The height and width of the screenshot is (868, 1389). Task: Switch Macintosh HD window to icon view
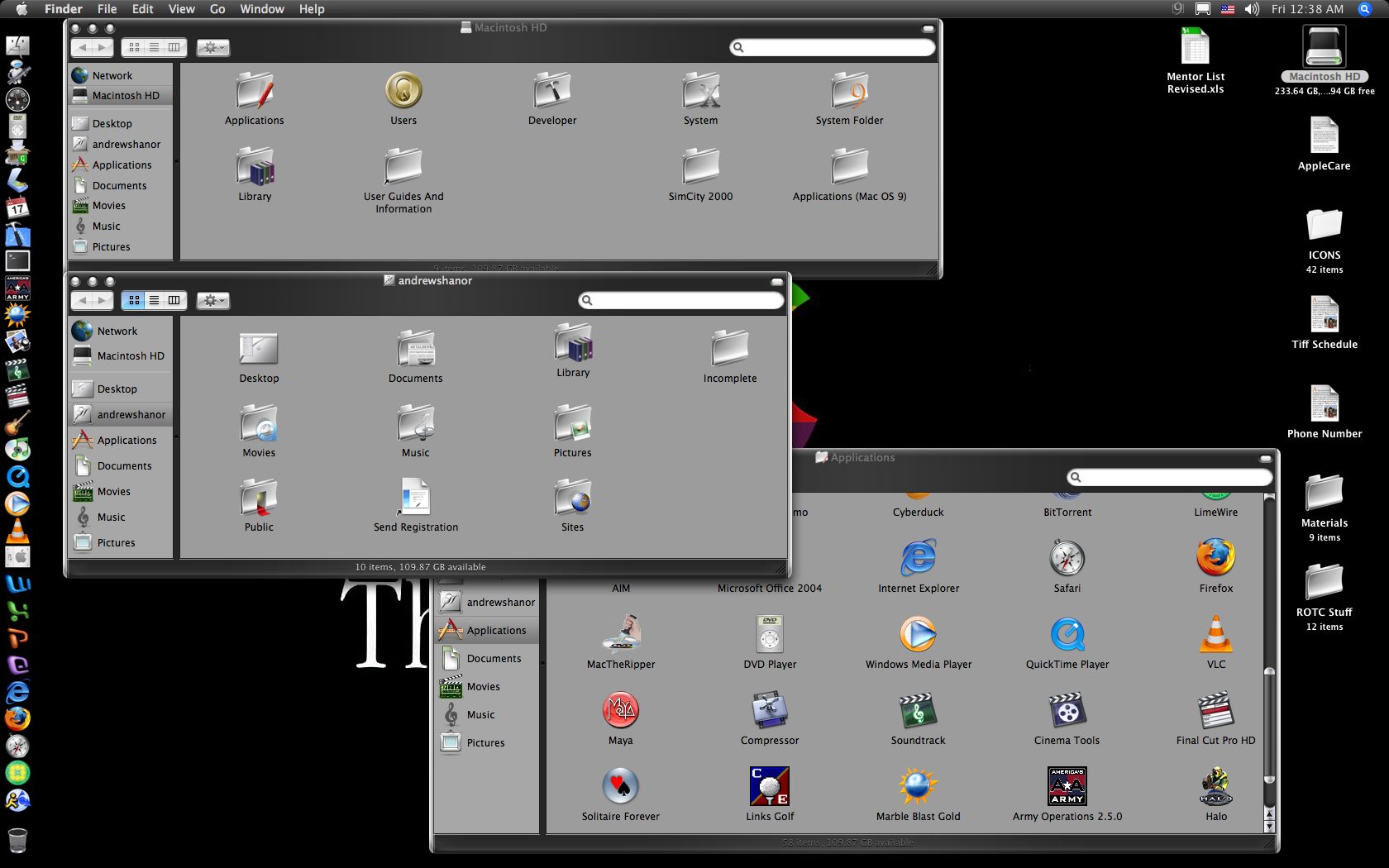click(134, 47)
